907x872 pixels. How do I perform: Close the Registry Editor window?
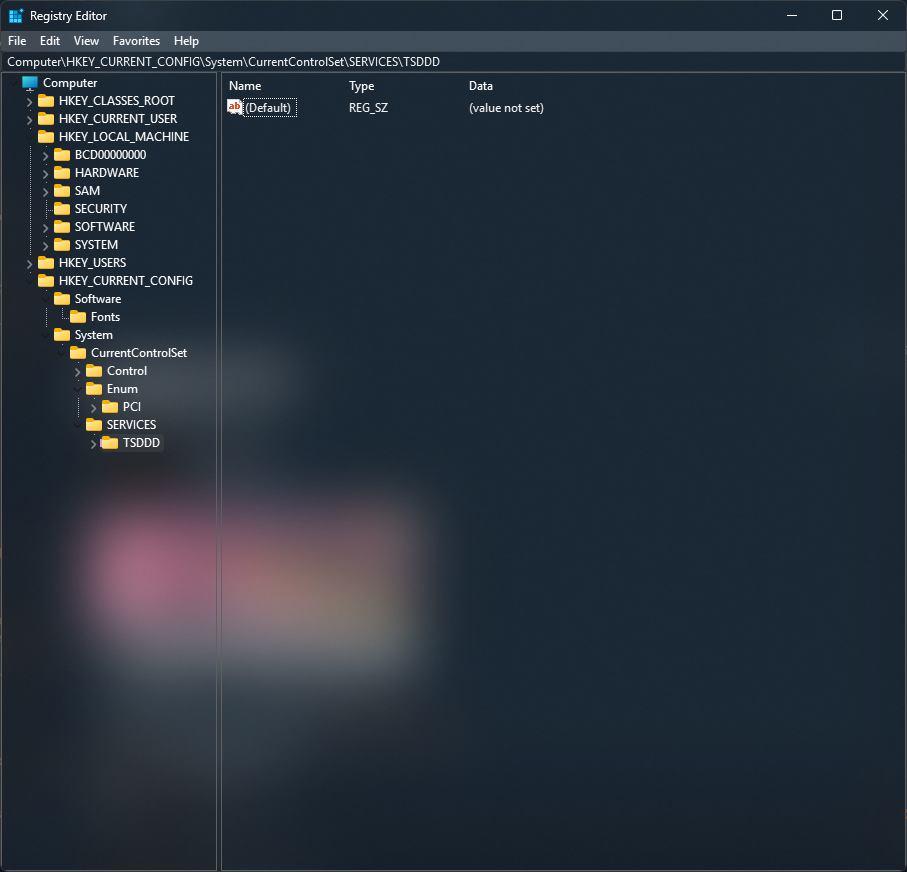883,16
